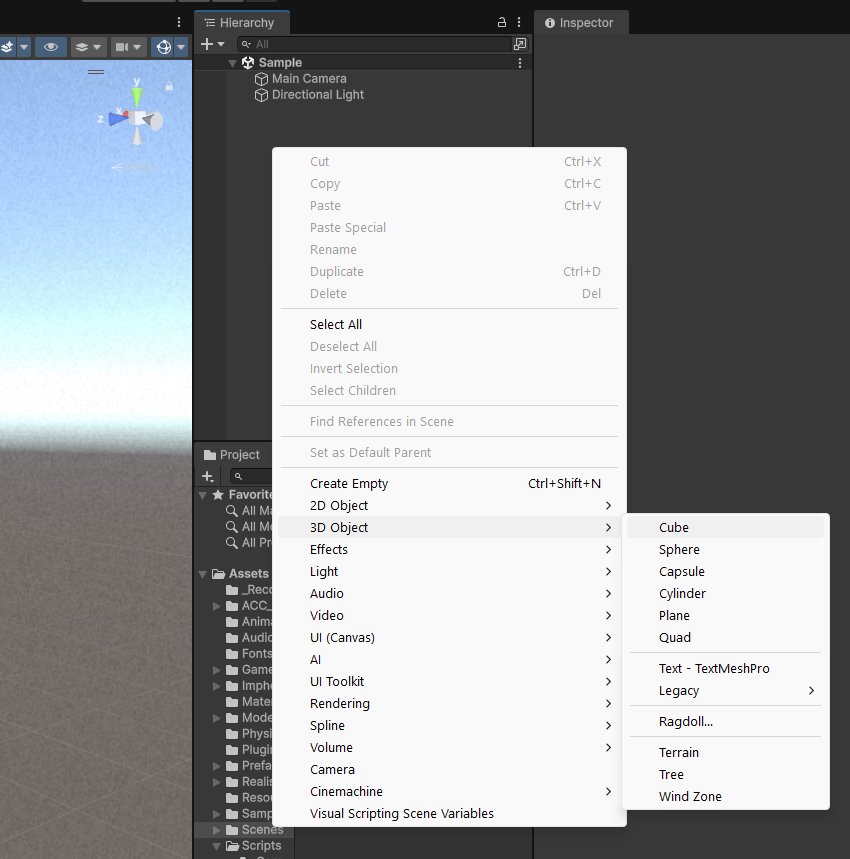The height and width of the screenshot is (859, 850).
Task: Open the gizmos dropdown arrow
Action: [181, 47]
